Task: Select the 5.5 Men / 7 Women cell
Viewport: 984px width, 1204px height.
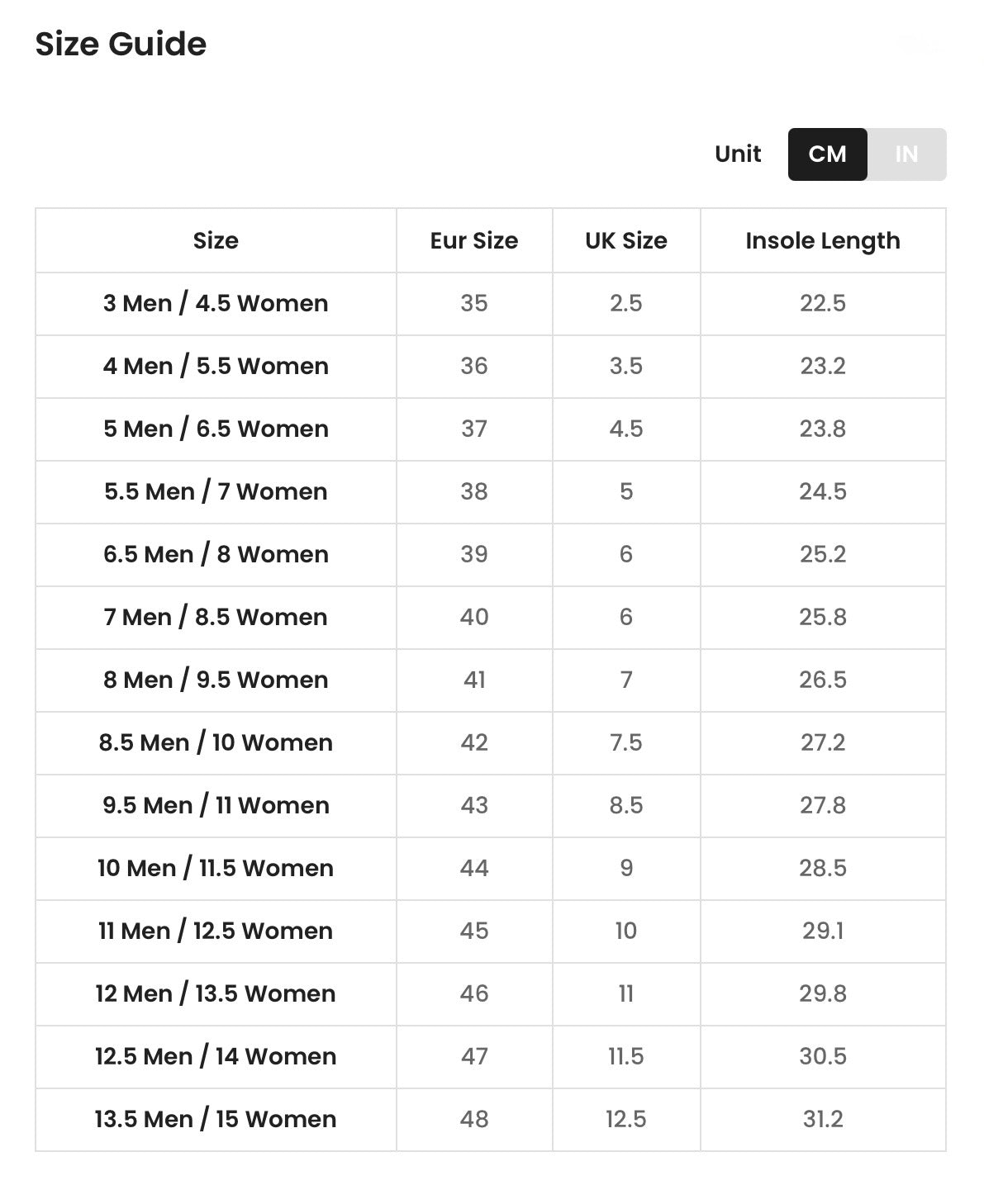Action: (216, 491)
